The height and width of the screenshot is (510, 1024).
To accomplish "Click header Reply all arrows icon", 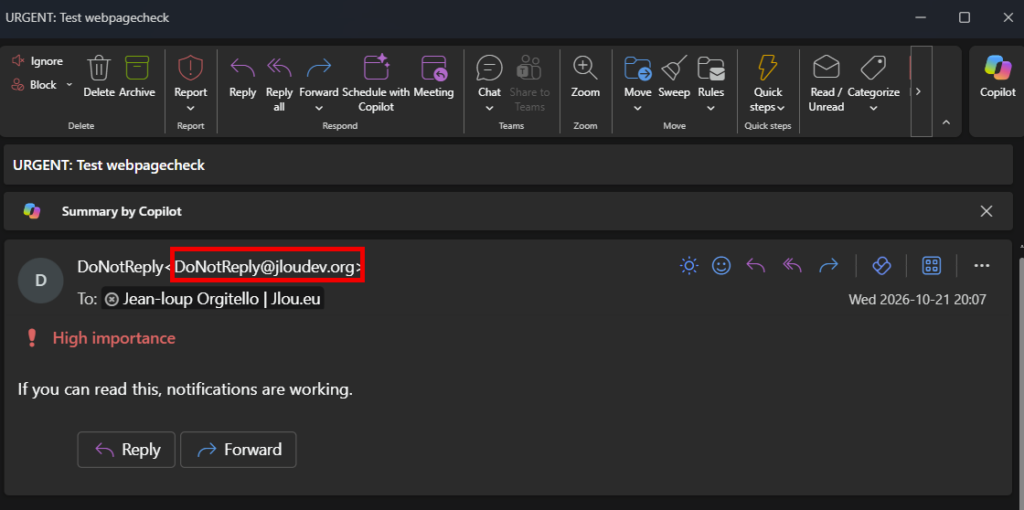I will pos(792,265).
